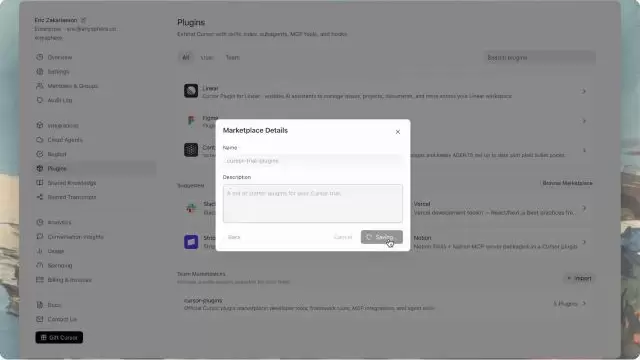Open the Analytics icon in sidebar
Image resolution: width=640 pixels, height=360 pixels.
(x=40, y=222)
